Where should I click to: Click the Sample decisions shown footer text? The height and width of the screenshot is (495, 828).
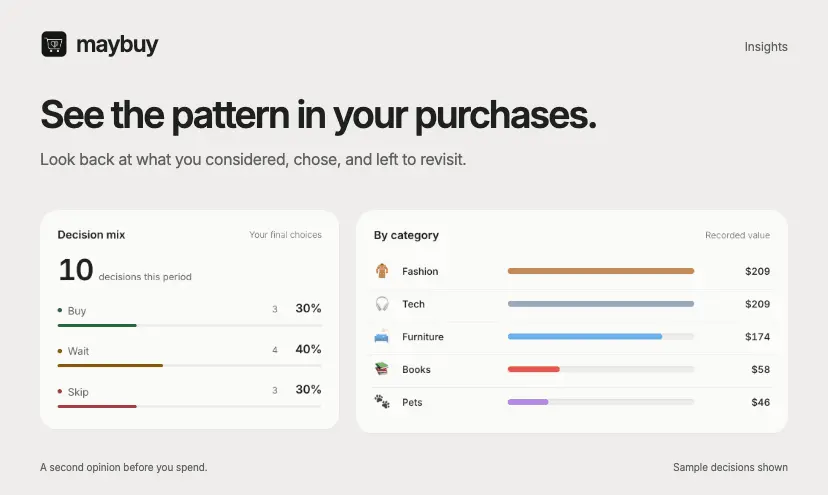coord(730,467)
